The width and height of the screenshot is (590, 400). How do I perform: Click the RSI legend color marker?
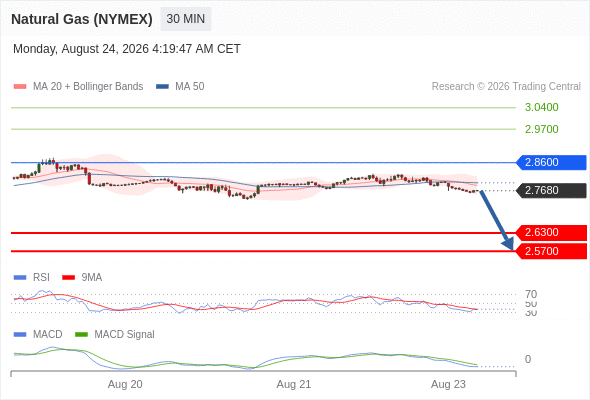[20, 278]
